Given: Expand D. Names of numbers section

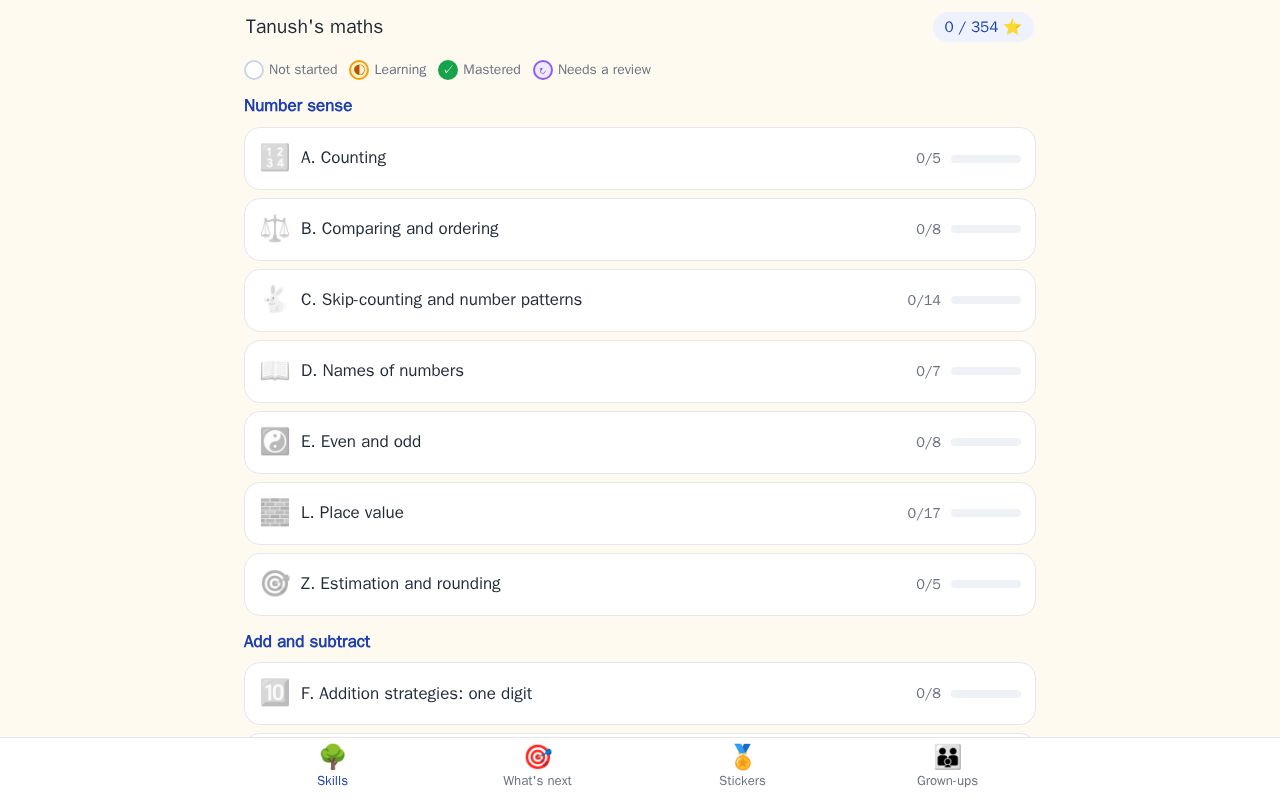Looking at the screenshot, I should coord(640,371).
